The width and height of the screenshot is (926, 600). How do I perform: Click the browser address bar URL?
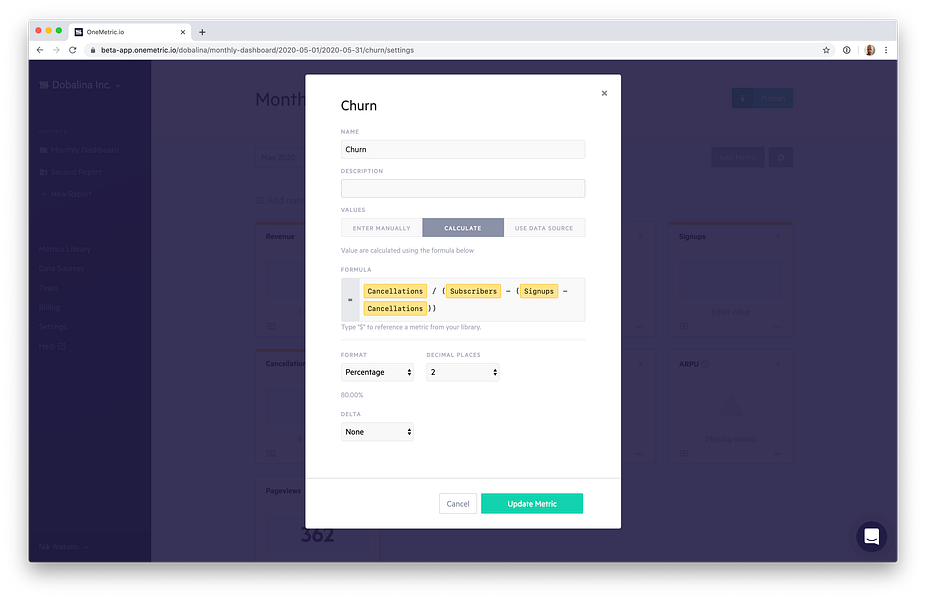(257, 50)
